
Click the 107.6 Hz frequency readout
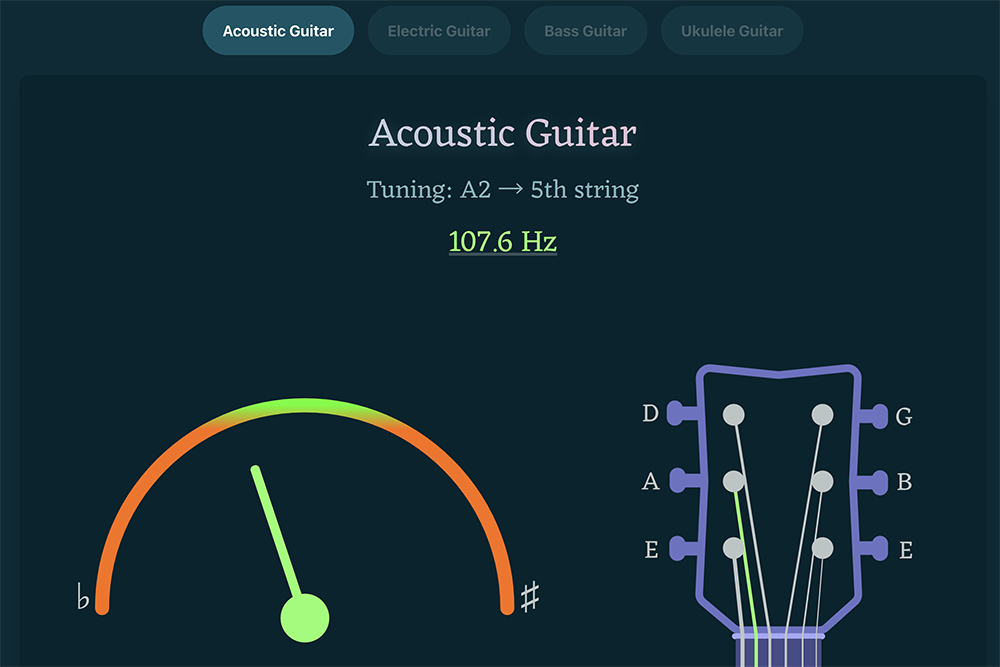[x=503, y=242]
